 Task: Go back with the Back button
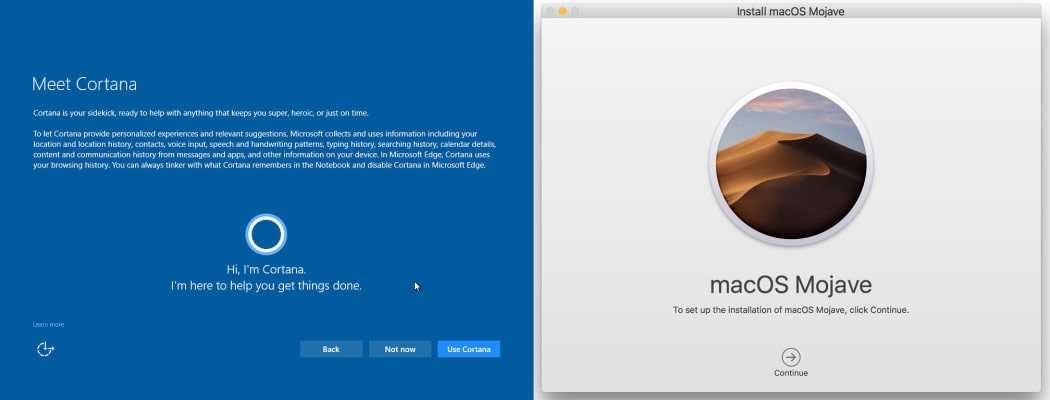(331, 349)
